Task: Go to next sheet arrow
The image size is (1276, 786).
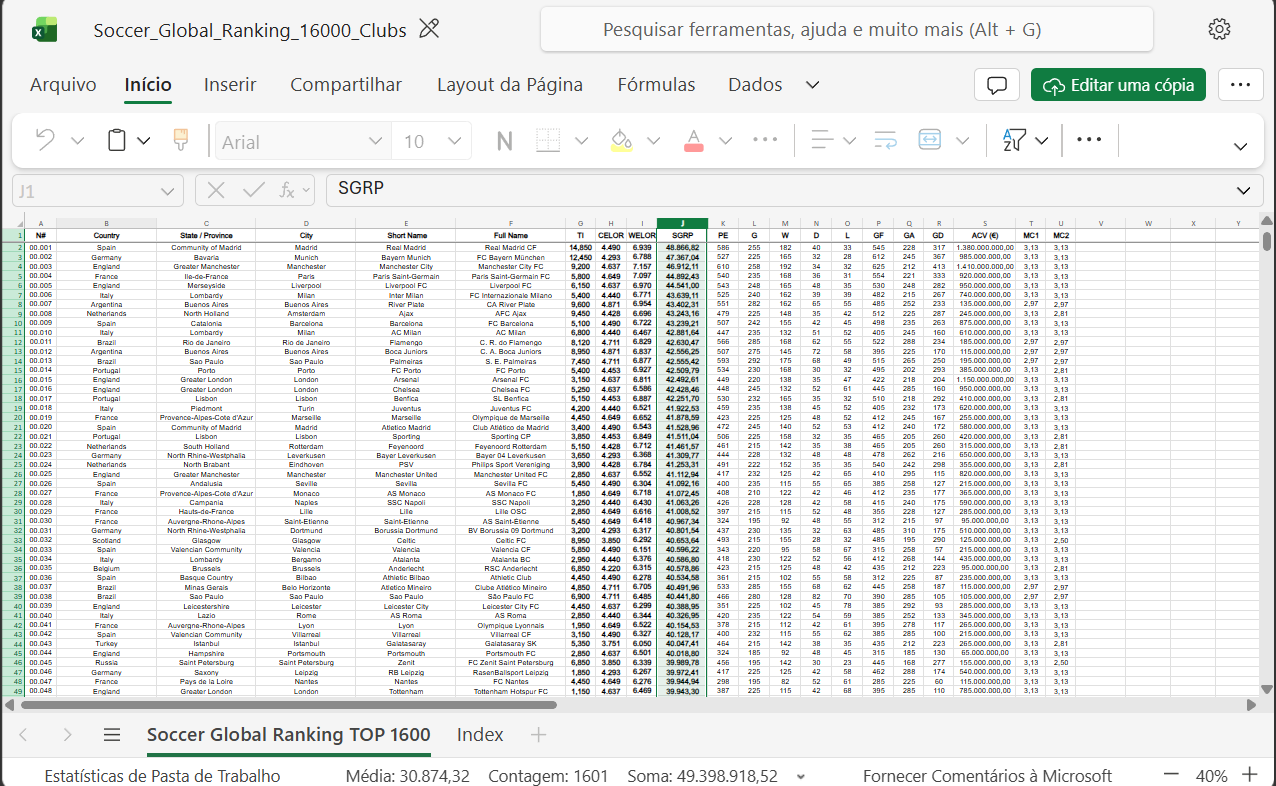Action: click(x=67, y=735)
